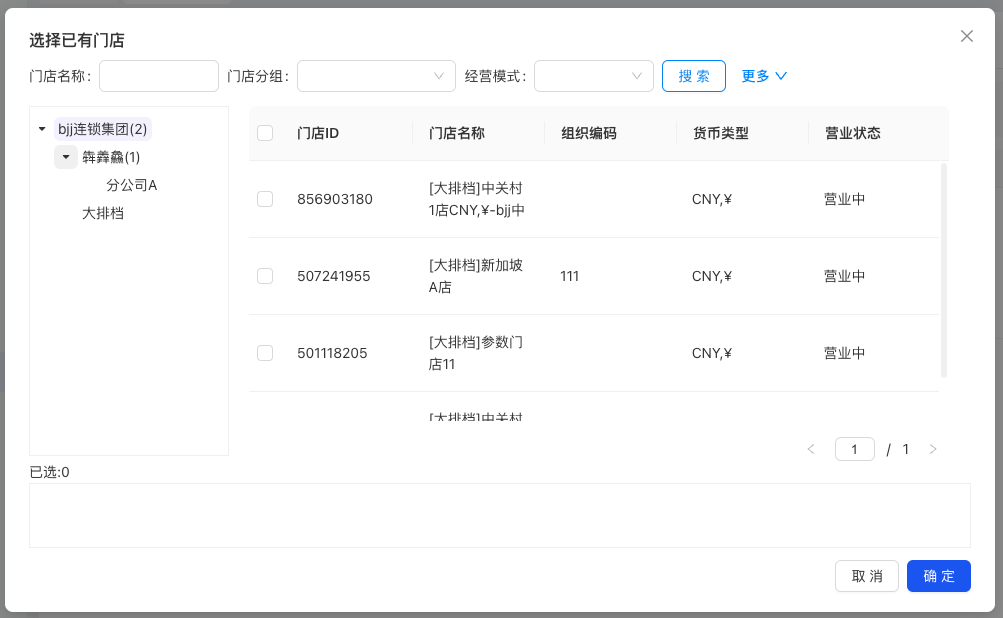1003x618 pixels.
Task: Click 营业中 status in the 507241955 row
Action: coord(844,276)
